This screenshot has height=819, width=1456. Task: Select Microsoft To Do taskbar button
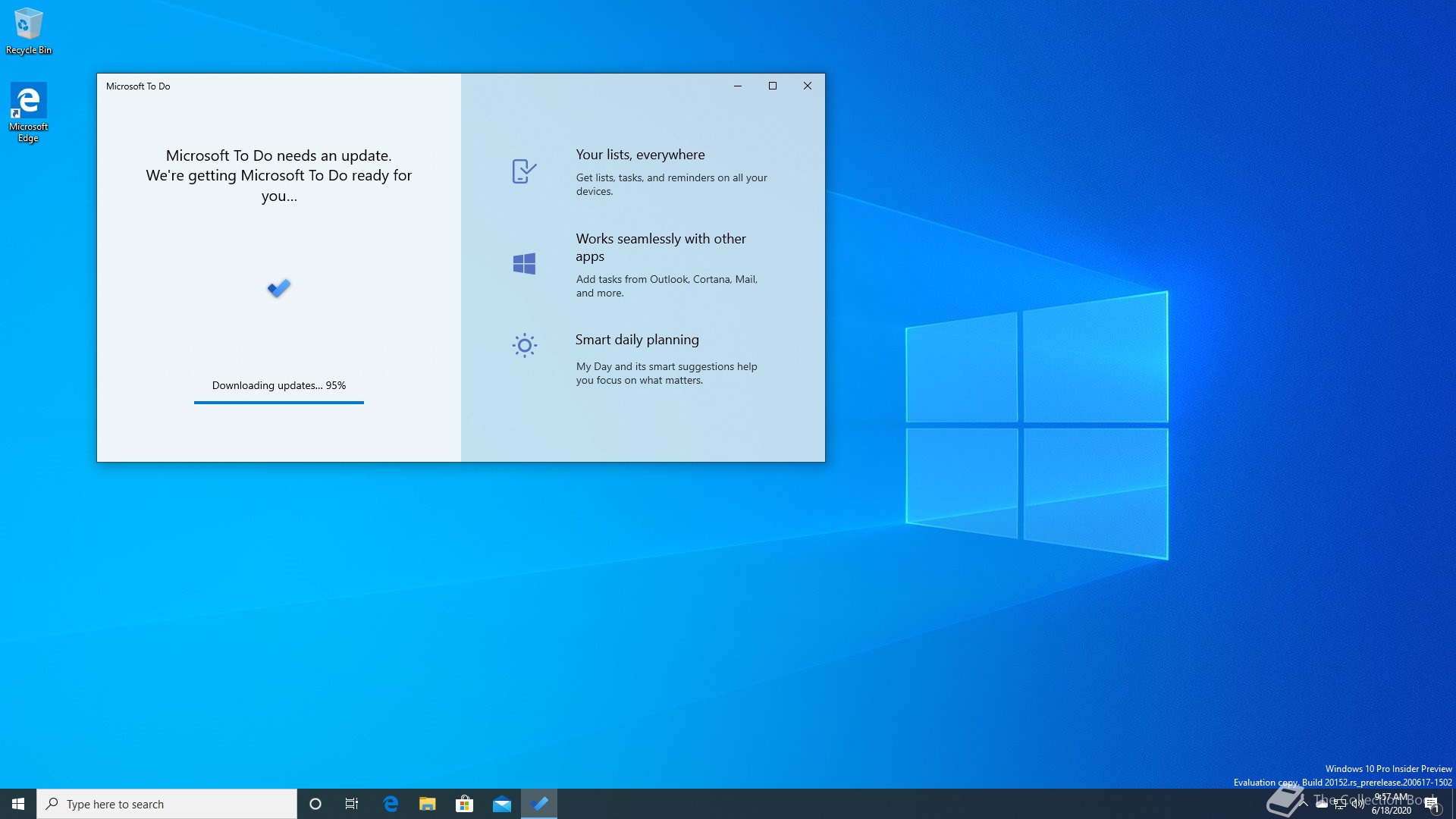click(539, 804)
